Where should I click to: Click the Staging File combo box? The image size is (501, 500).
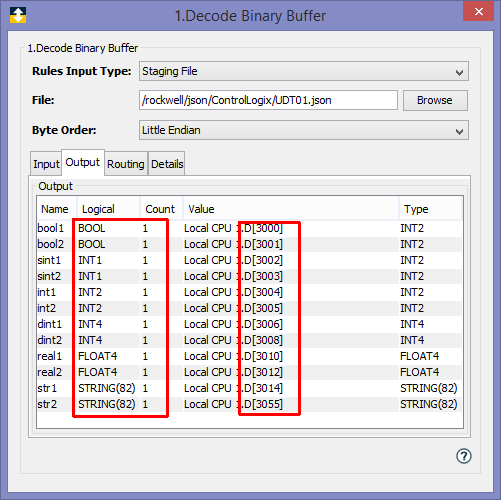(x=304, y=71)
